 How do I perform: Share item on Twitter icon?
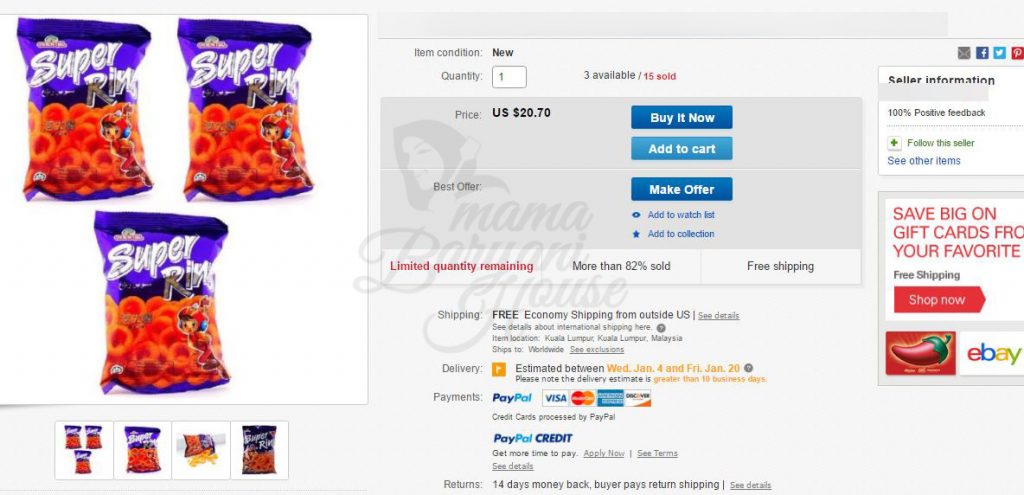[1000, 53]
